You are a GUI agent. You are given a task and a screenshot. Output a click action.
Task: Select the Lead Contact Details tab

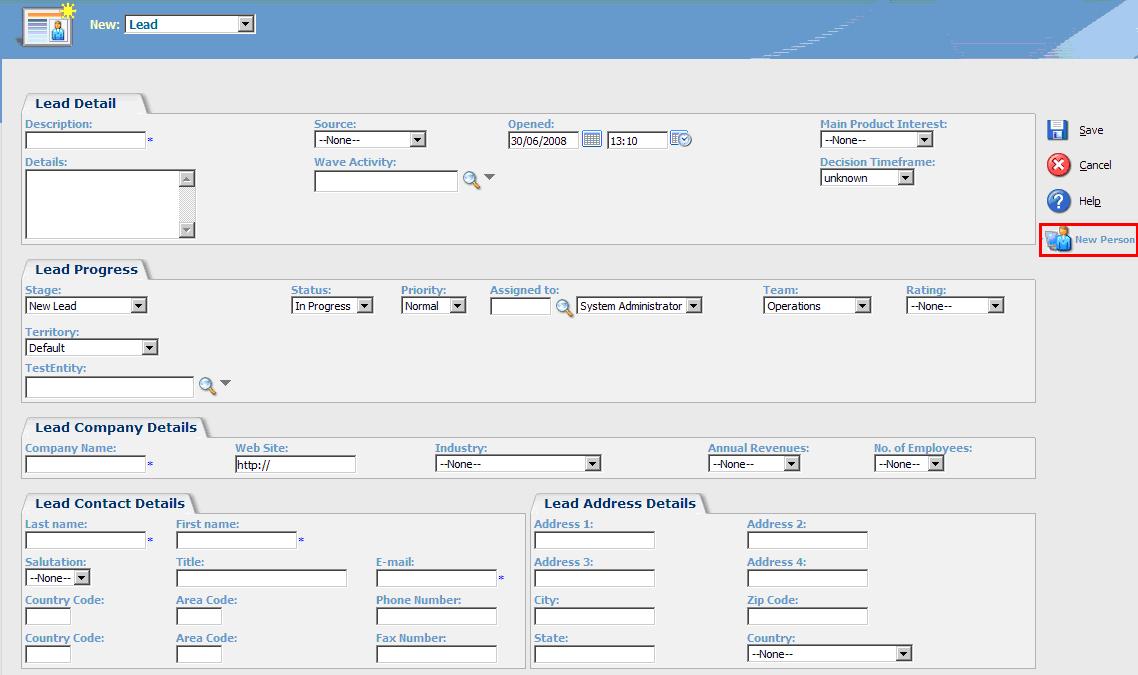(x=110, y=503)
